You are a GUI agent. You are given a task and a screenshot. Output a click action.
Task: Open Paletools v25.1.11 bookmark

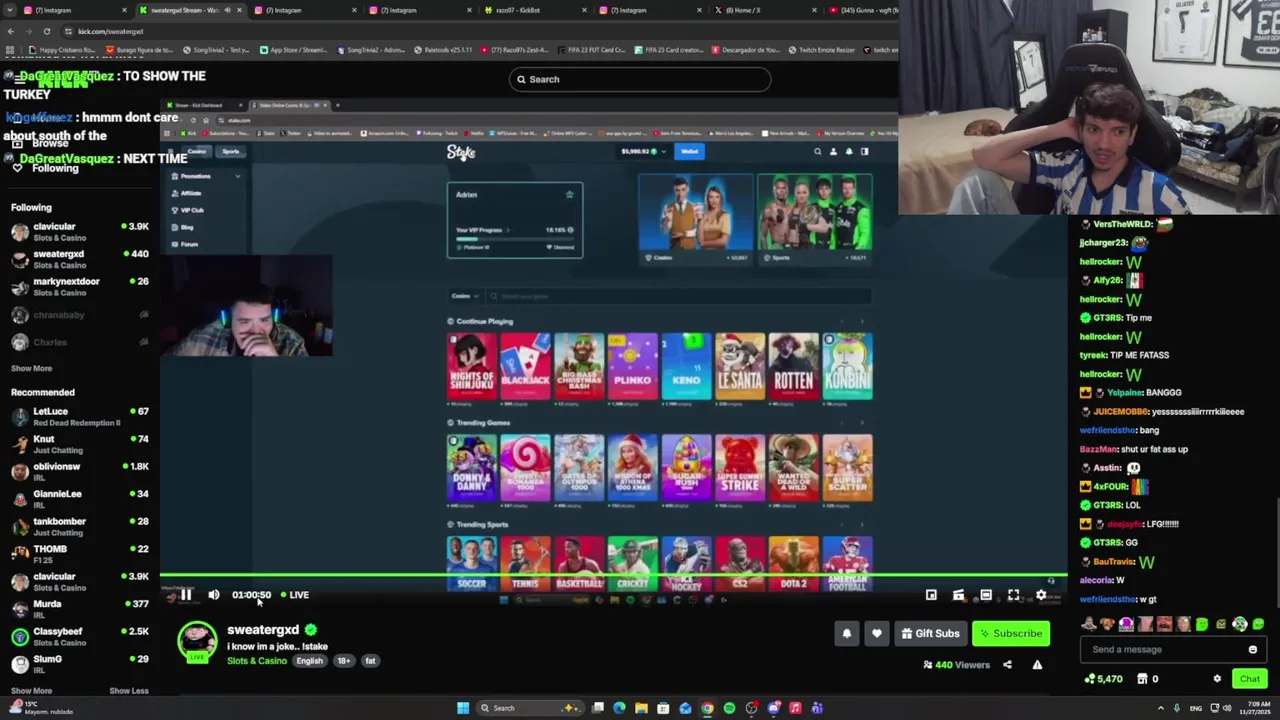click(442, 50)
